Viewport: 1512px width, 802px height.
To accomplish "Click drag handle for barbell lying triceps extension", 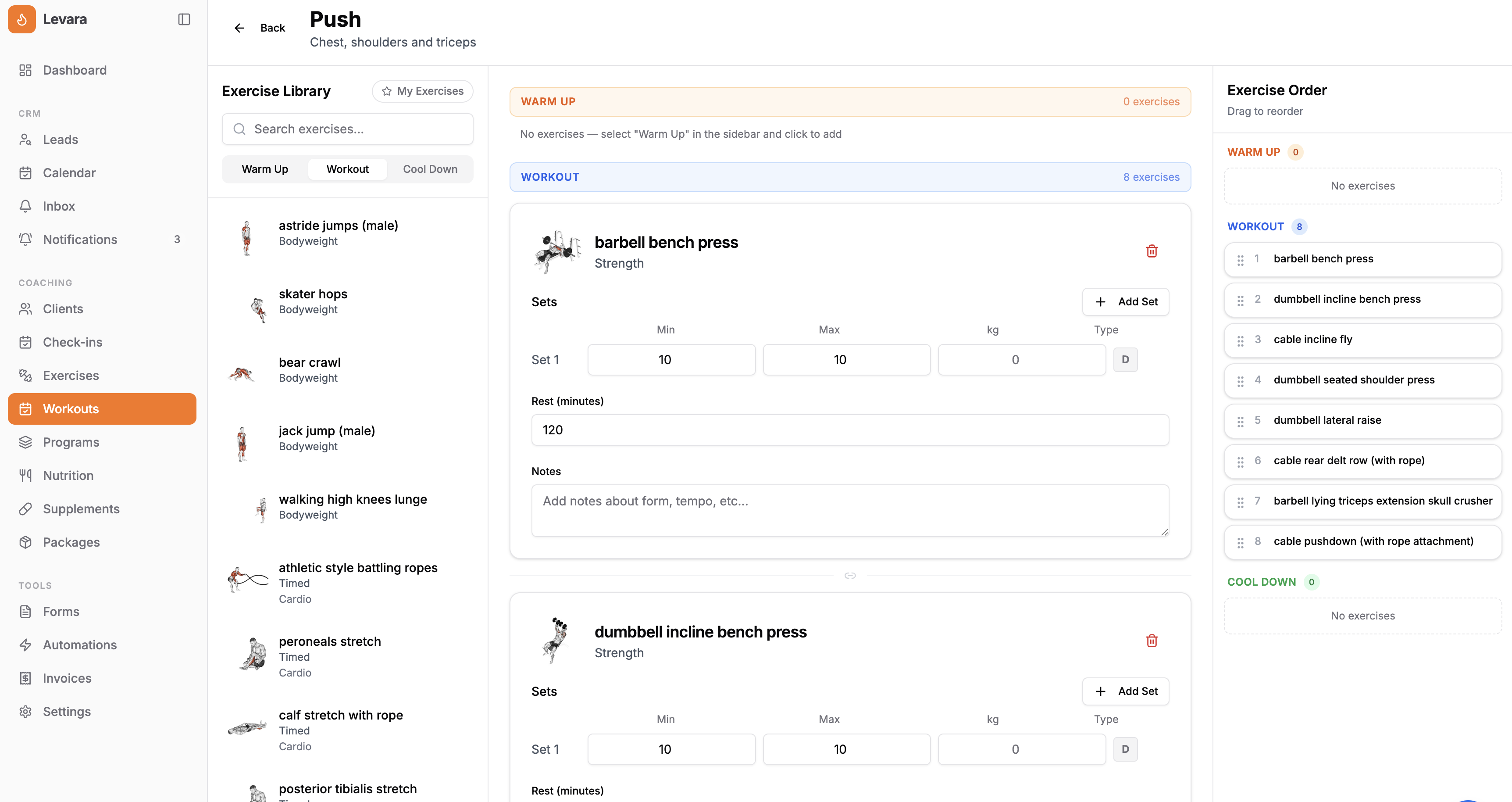I will pyautogui.click(x=1240, y=502).
